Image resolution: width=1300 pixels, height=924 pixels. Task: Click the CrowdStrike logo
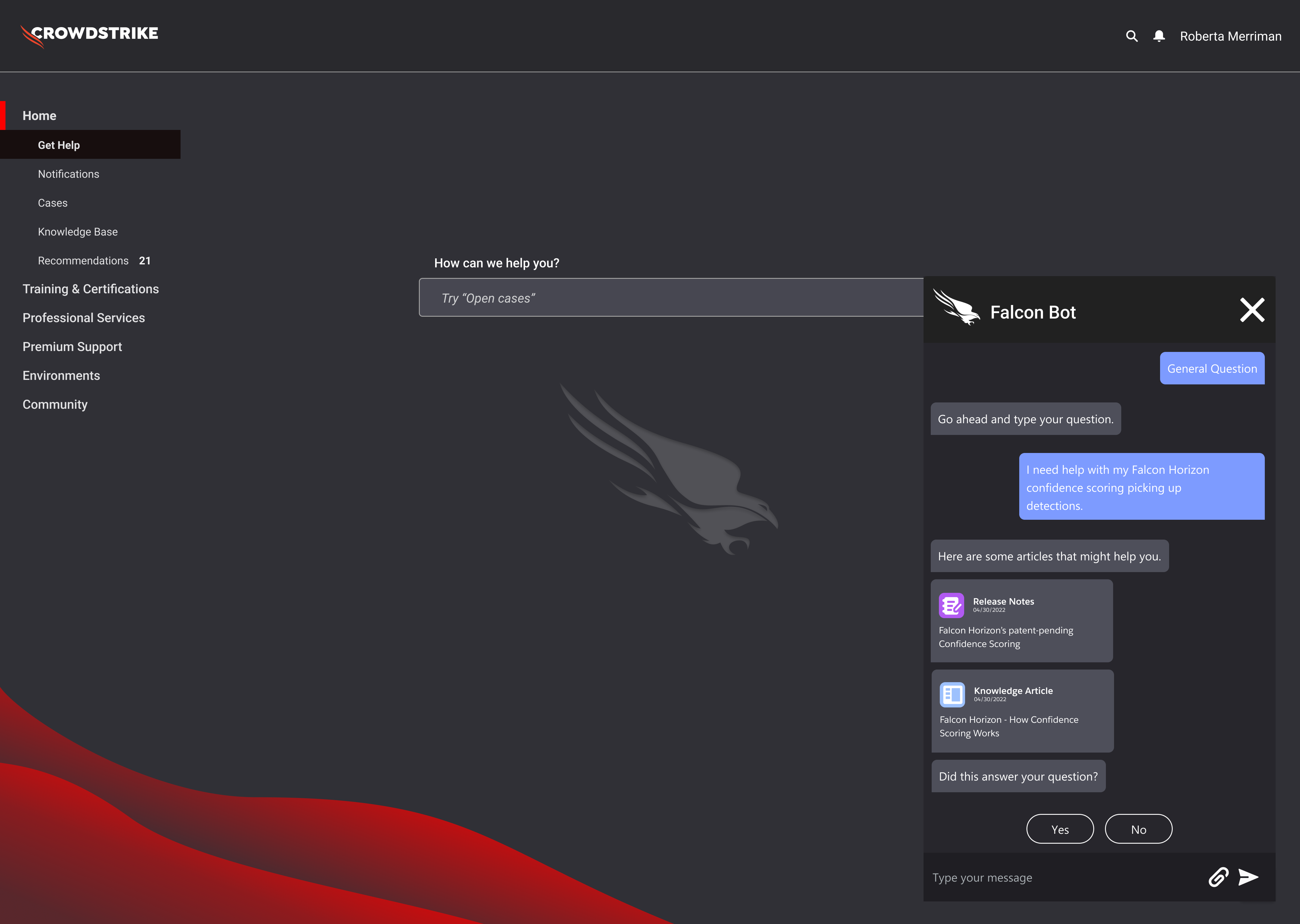pos(89,36)
